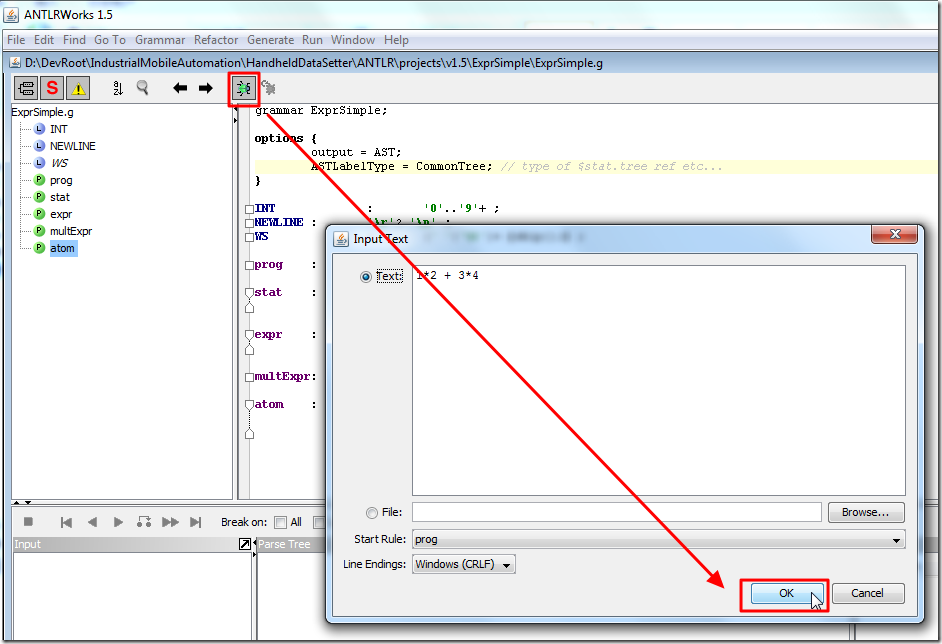942x644 pixels.
Task: Open the Find menu
Action: (x=74, y=40)
